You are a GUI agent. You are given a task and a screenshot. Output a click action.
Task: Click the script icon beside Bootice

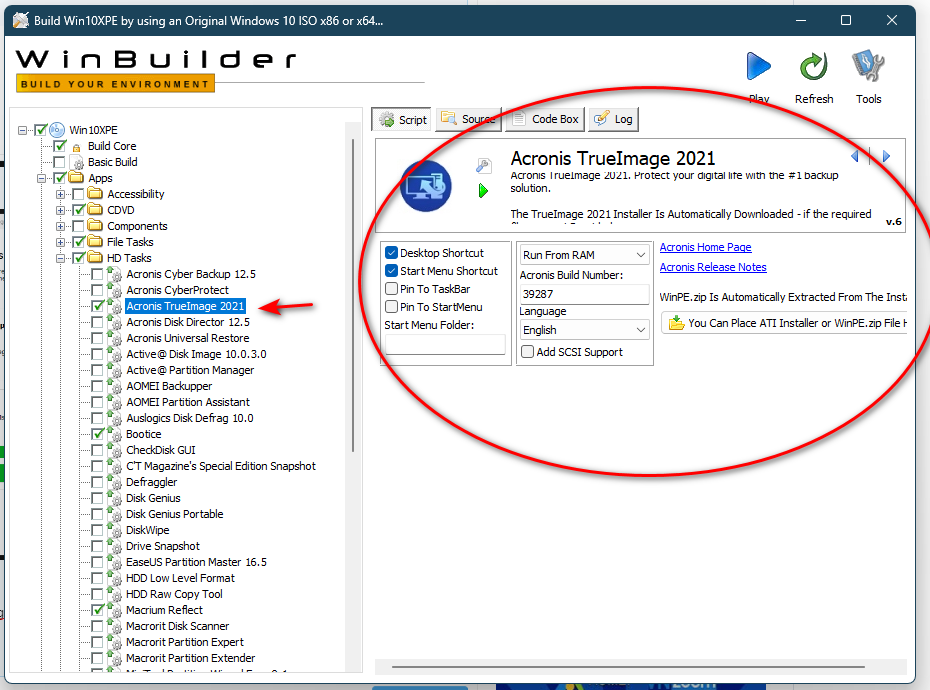[114, 434]
